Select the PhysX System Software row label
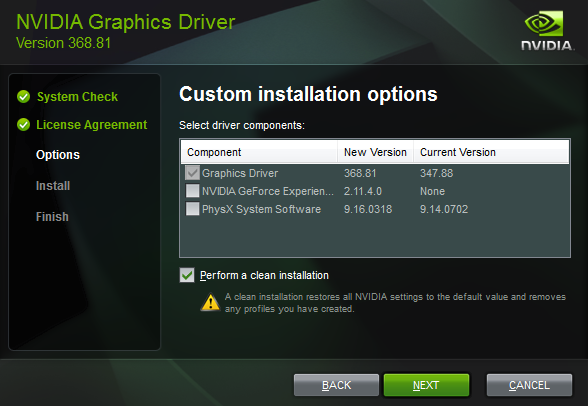The width and height of the screenshot is (588, 406). pos(261,209)
